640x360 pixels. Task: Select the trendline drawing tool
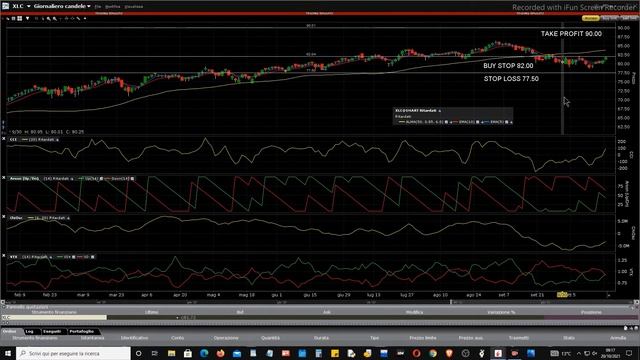[78, 18]
